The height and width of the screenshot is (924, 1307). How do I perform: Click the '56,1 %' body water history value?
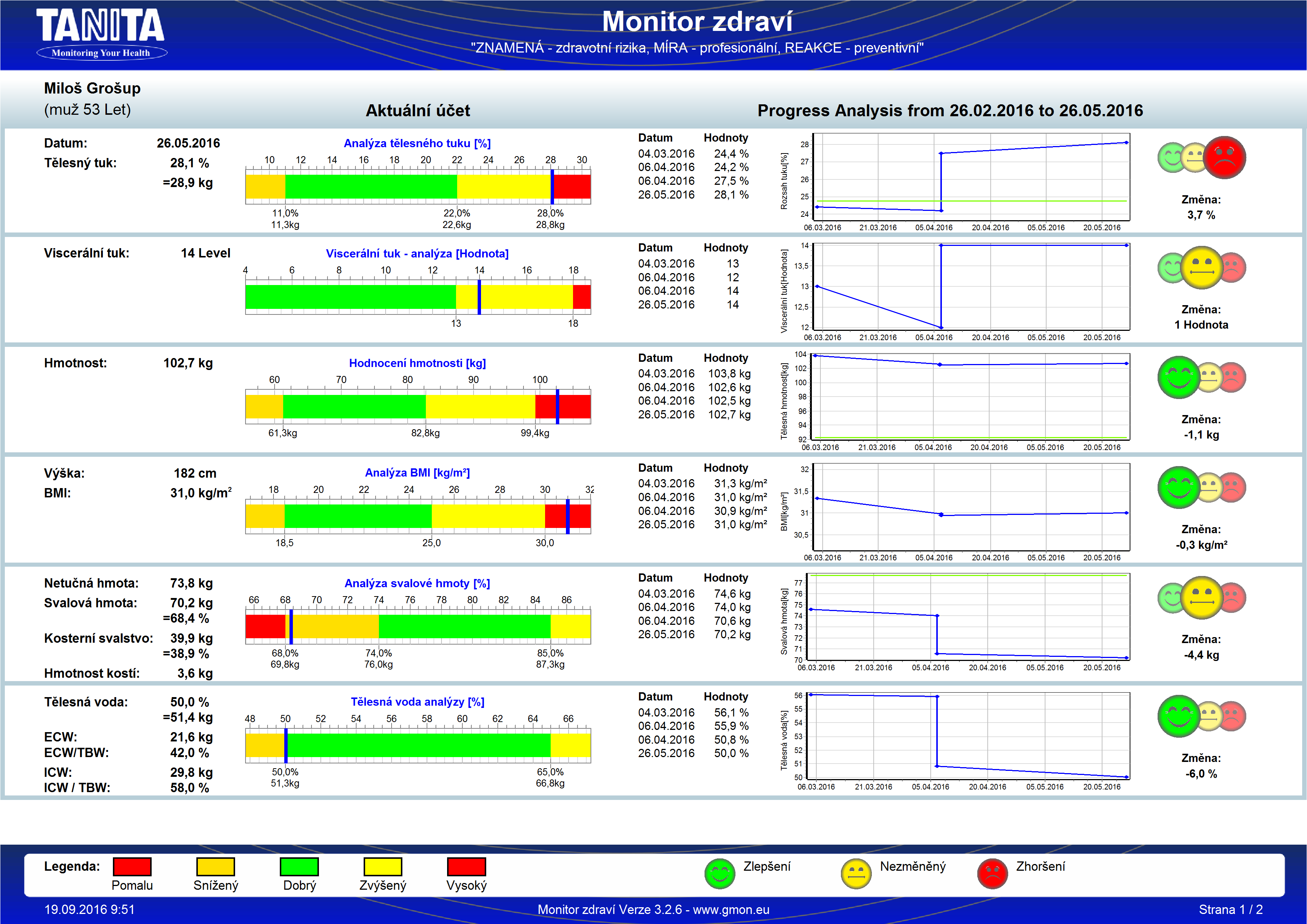pyautogui.click(x=731, y=713)
